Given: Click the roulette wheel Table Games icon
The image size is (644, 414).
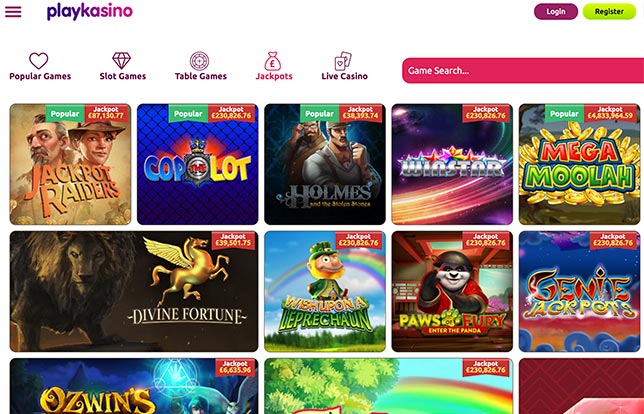Looking at the screenshot, I should (200, 61).
